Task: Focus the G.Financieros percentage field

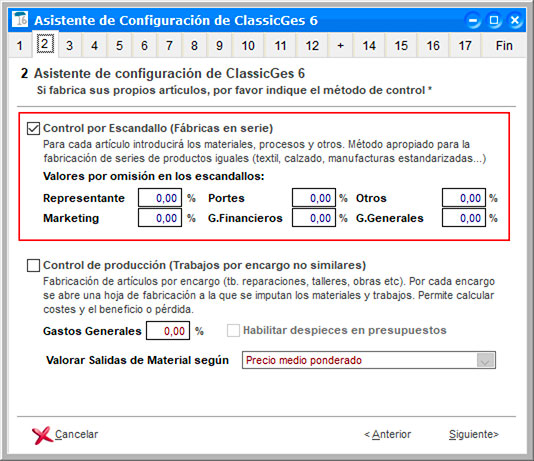Action: pos(314,218)
